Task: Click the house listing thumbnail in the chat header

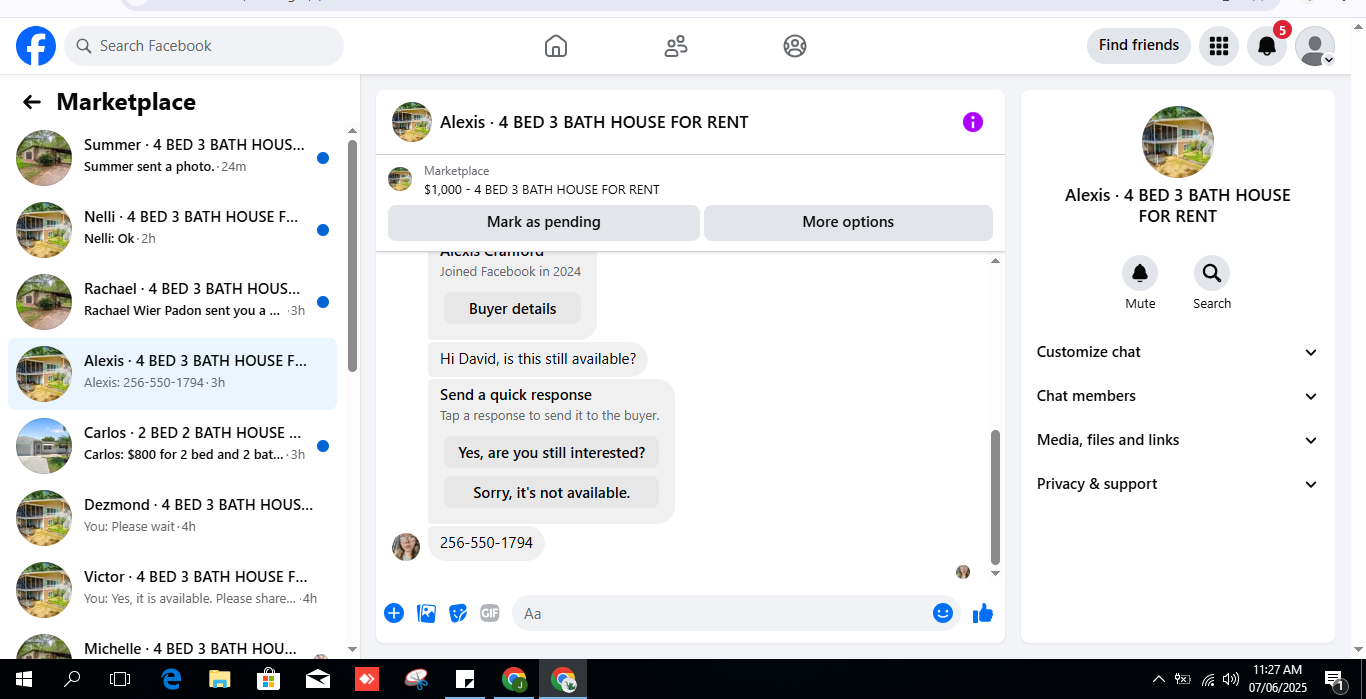Action: [412, 122]
